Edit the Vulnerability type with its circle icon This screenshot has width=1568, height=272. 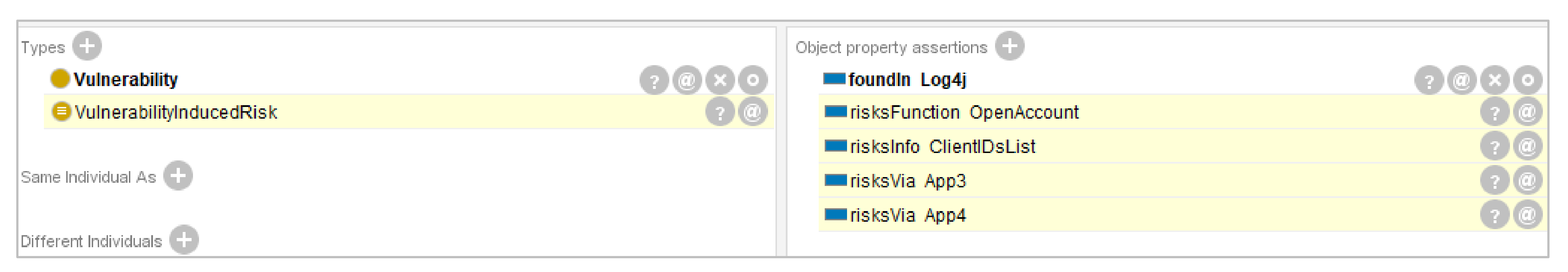pos(753,80)
